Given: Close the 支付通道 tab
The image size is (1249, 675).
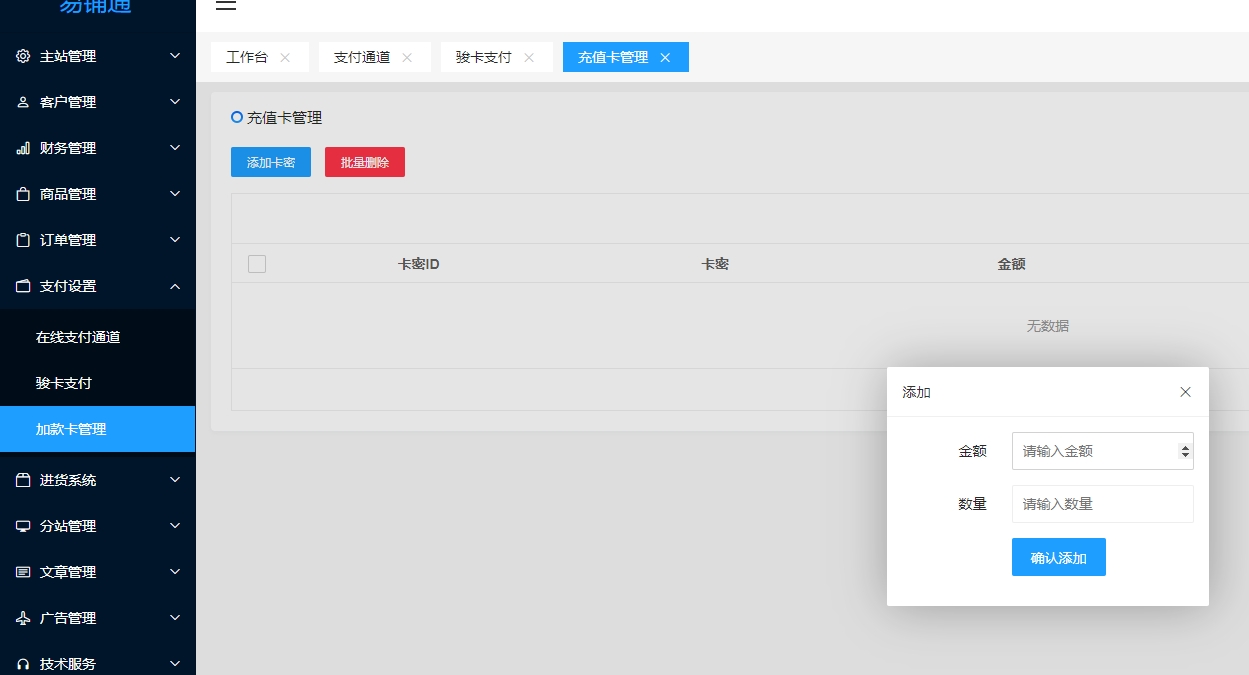Looking at the screenshot, I should pos(407,57).
